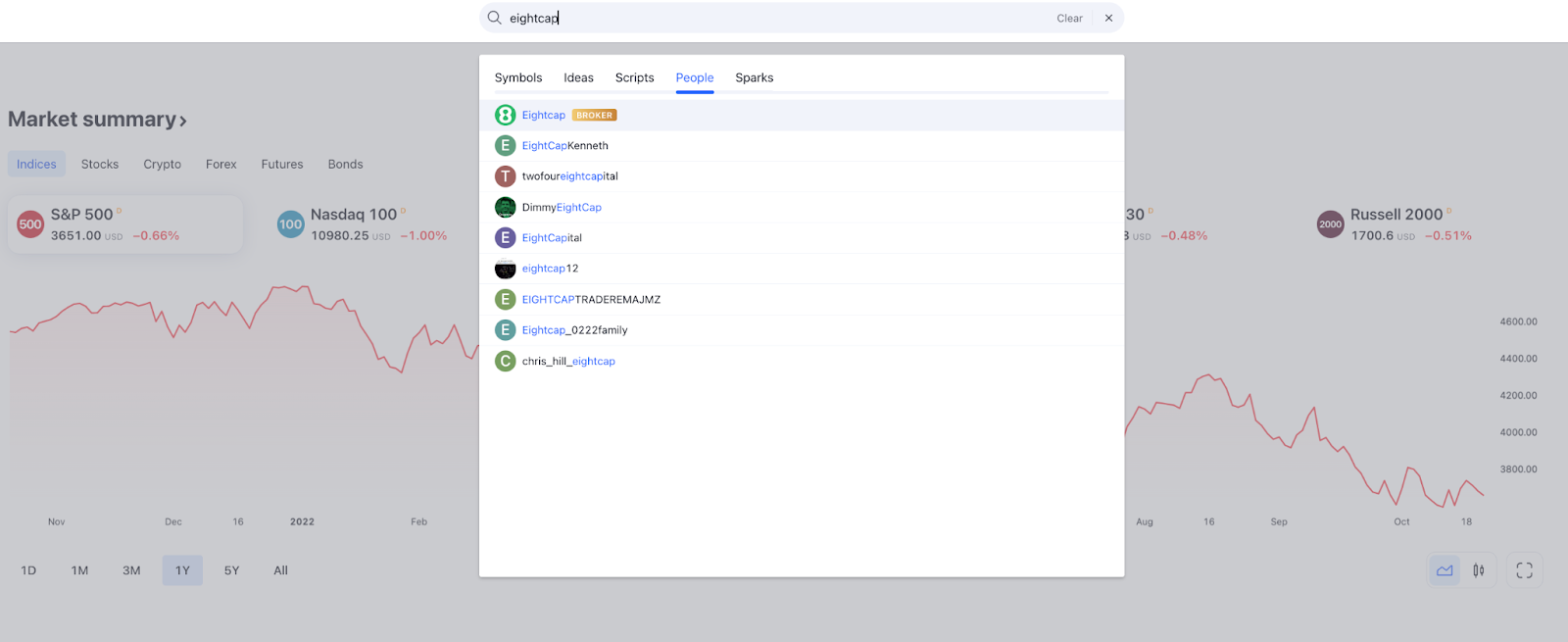
Task: Click the X close search icon
Action: click(x=1108, y=18)
